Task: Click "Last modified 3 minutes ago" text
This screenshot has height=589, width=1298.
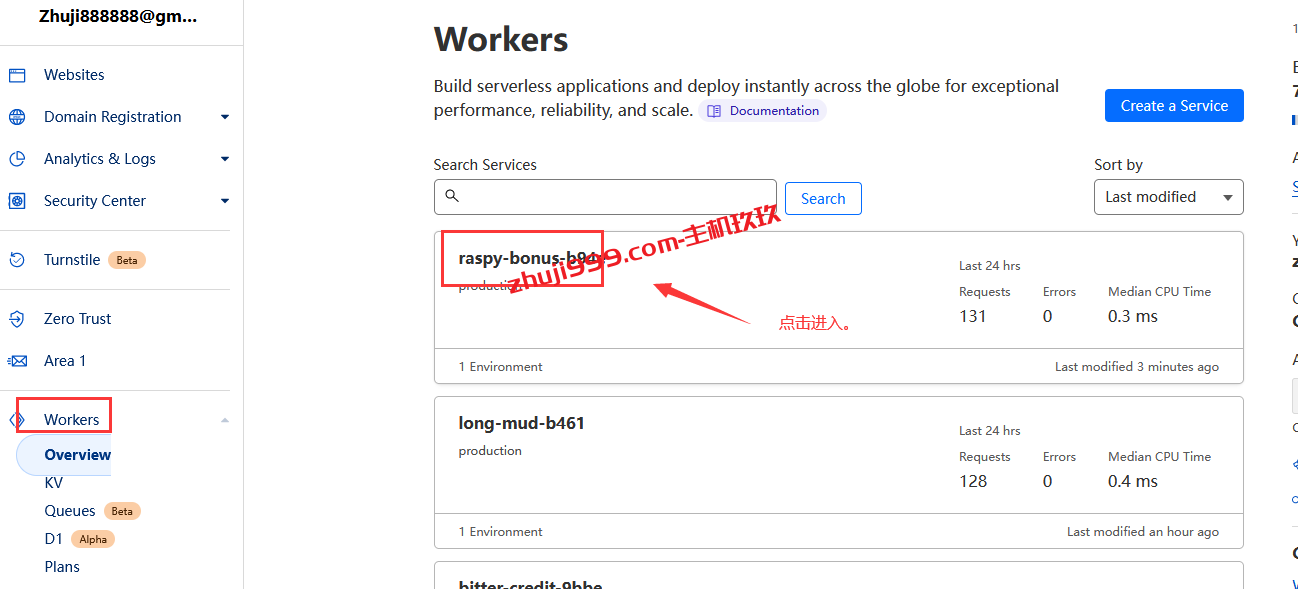Action: tap(1137, 367)
